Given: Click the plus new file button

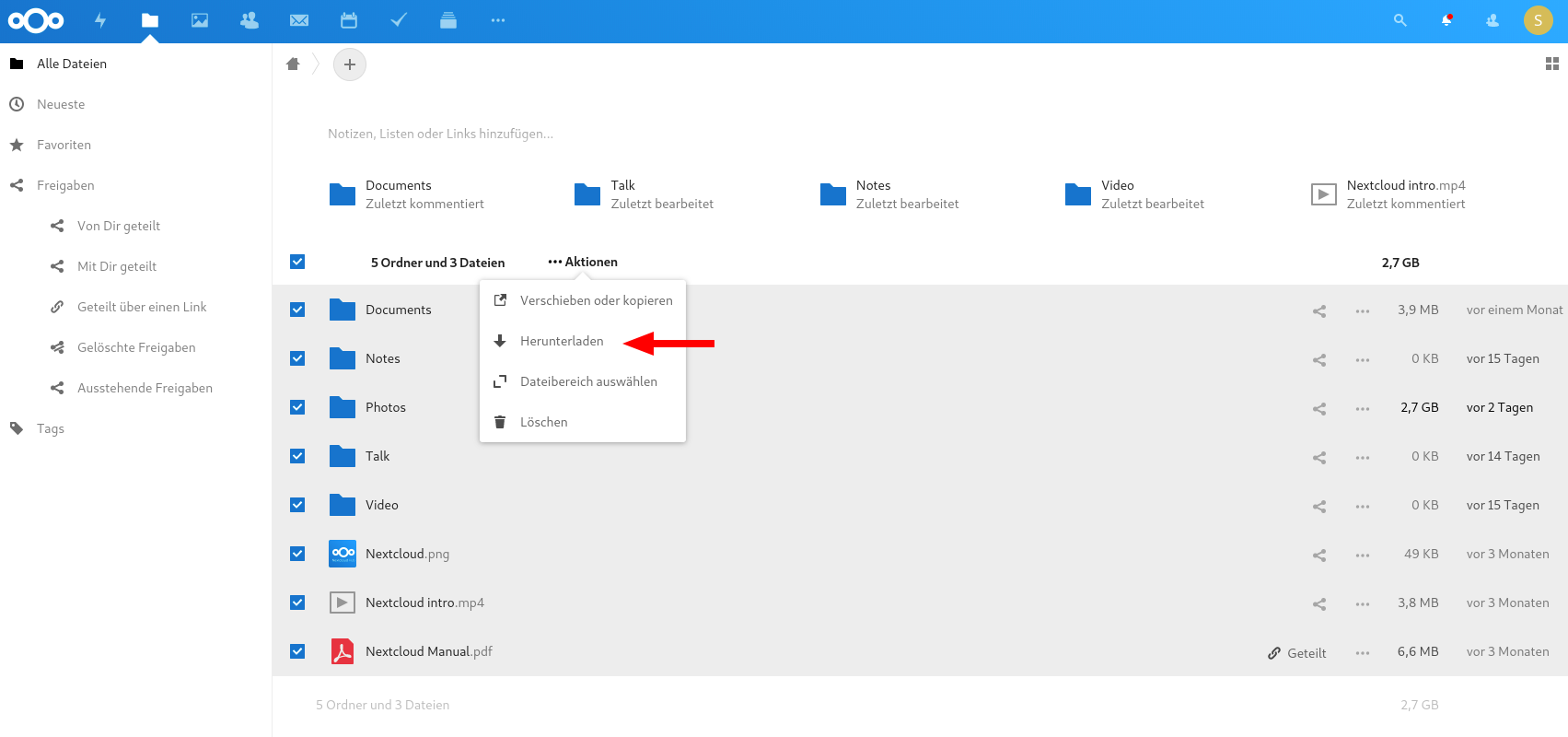Looking at the screenshot, I should 350,64.
